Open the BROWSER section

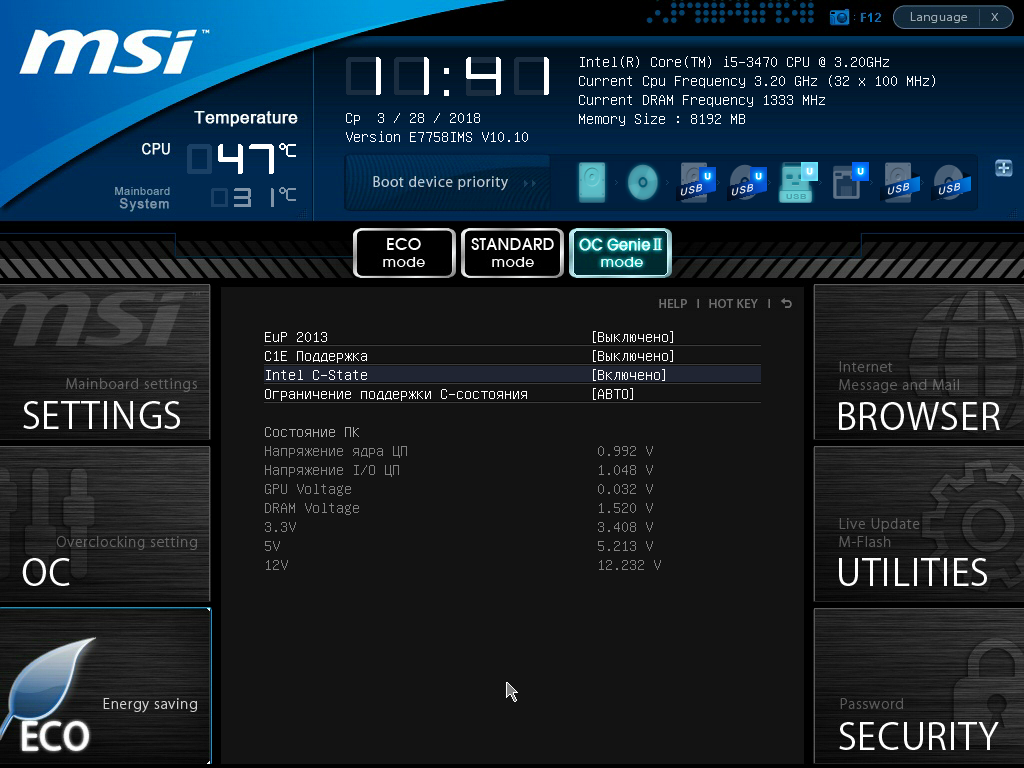coord(918,362)
